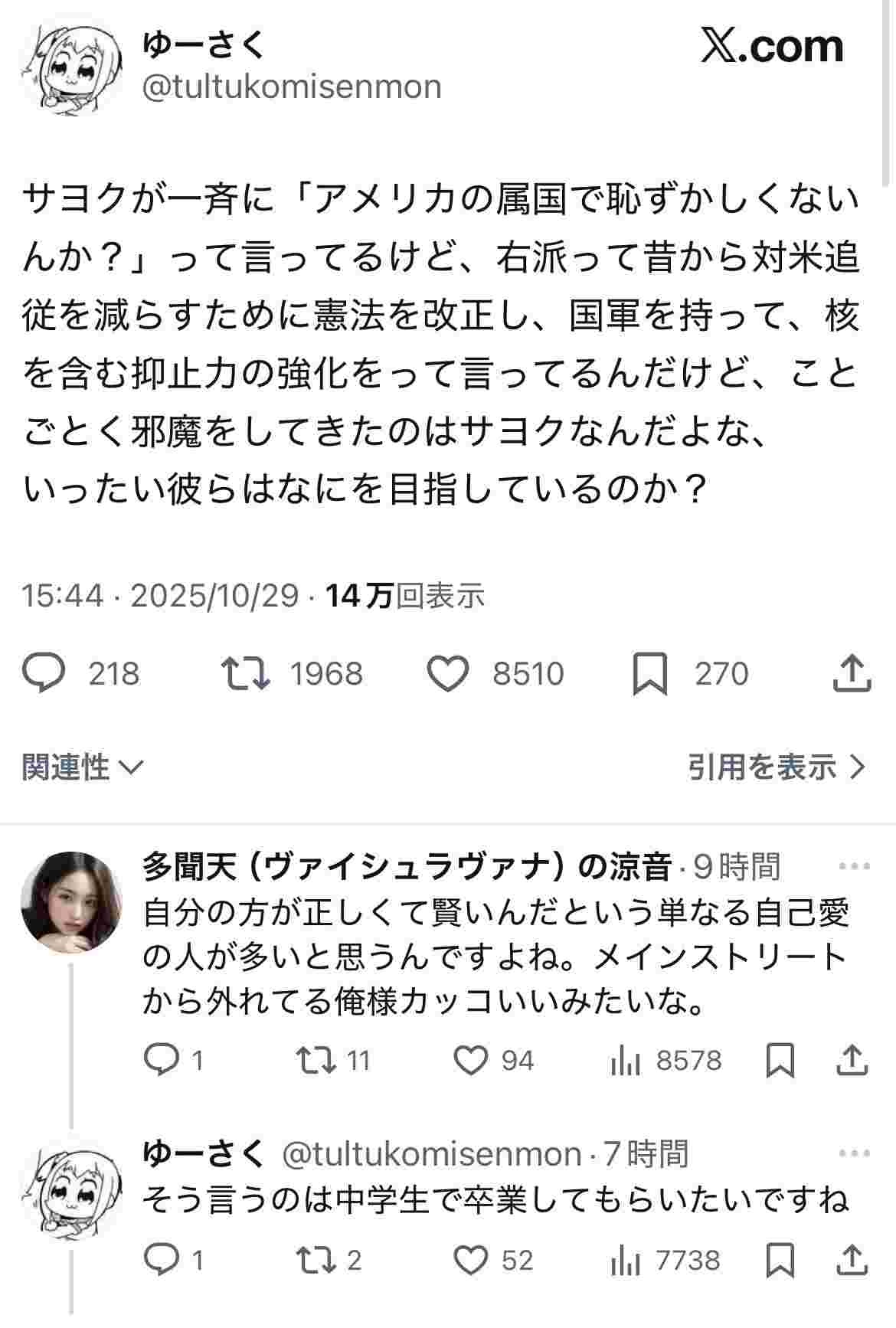Open the 関連性 sort dropdown
Viewport: 896px width, 1328px height.
coord(82,767)
